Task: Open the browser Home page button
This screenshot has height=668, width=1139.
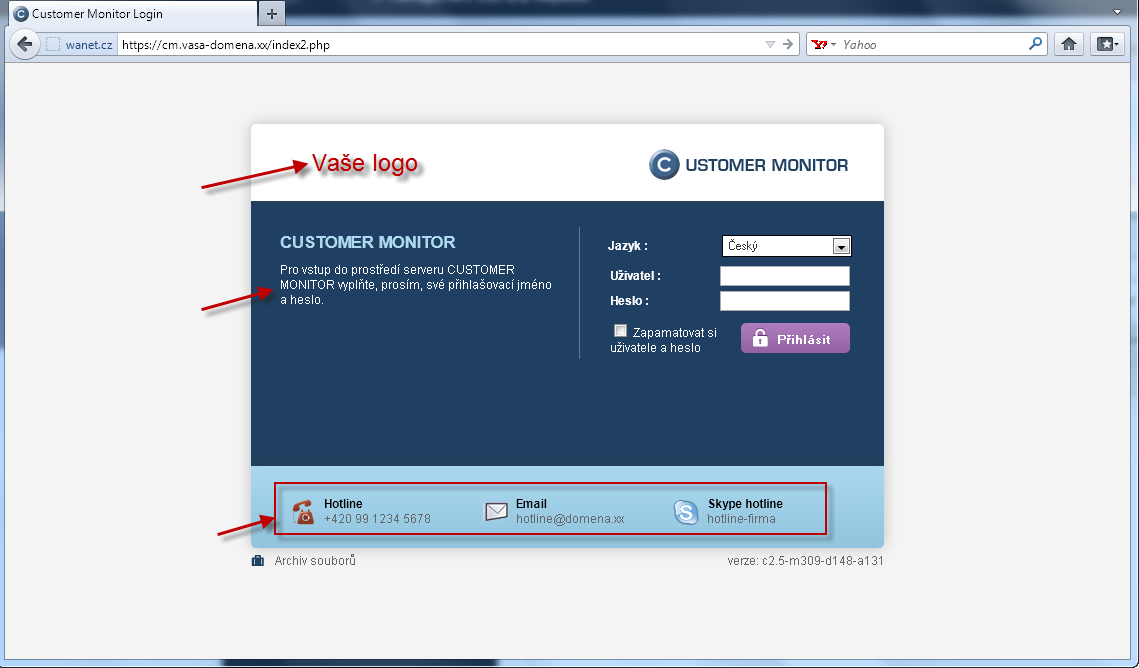Action: (1069, 44)
